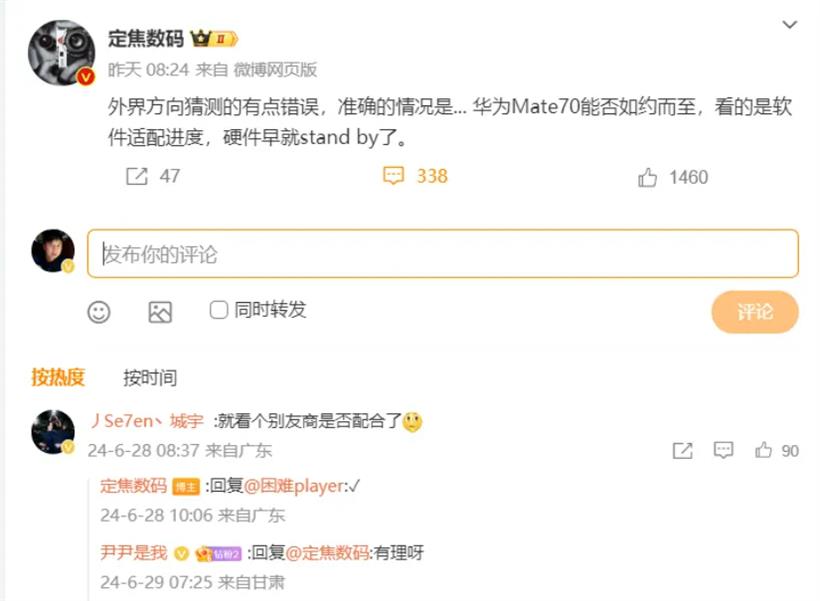Reply to J Se7en's comment via bubble icon
The image size is (820, 601).
723,450
